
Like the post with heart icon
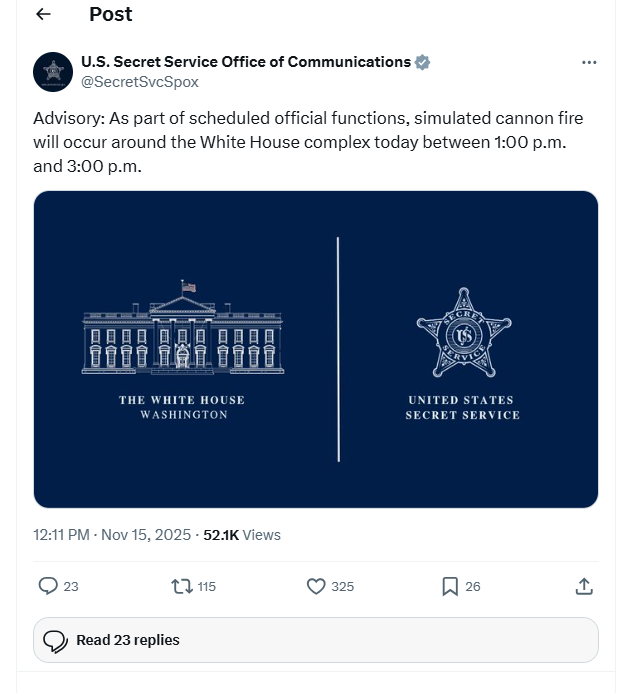316,586
